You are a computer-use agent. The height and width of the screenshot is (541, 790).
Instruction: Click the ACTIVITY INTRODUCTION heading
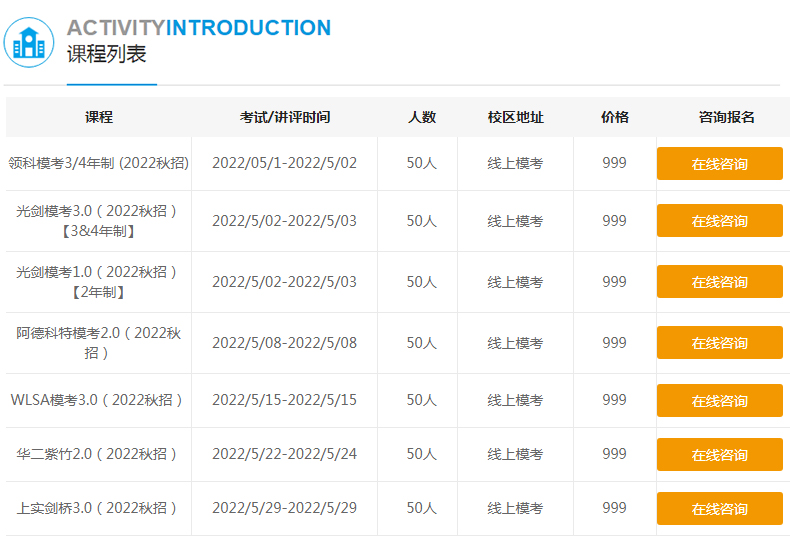(x=198, y=28)
